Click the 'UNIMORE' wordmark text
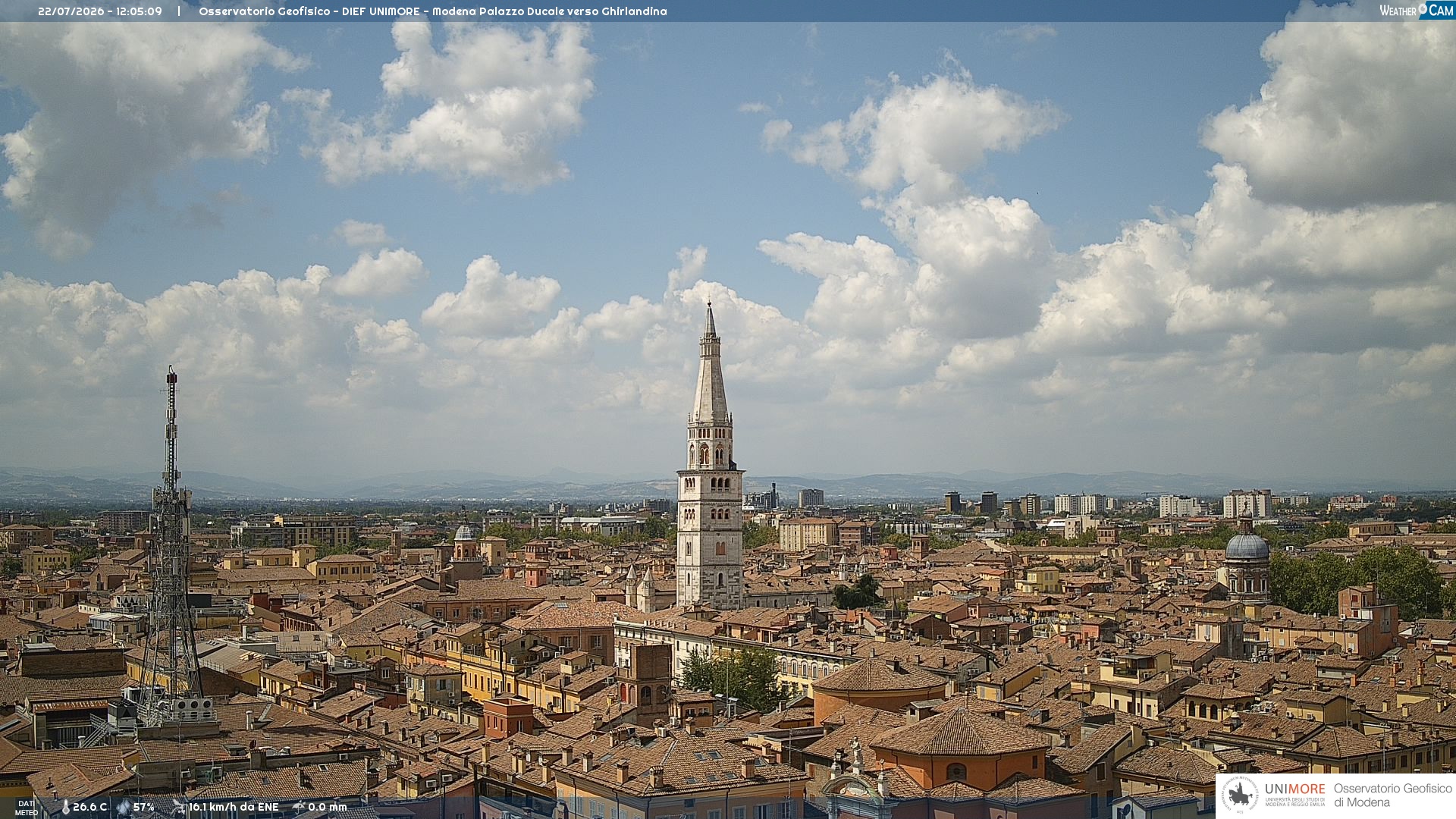The height and width of the screenshot is (819, 1456). [x=1294, y=789]
